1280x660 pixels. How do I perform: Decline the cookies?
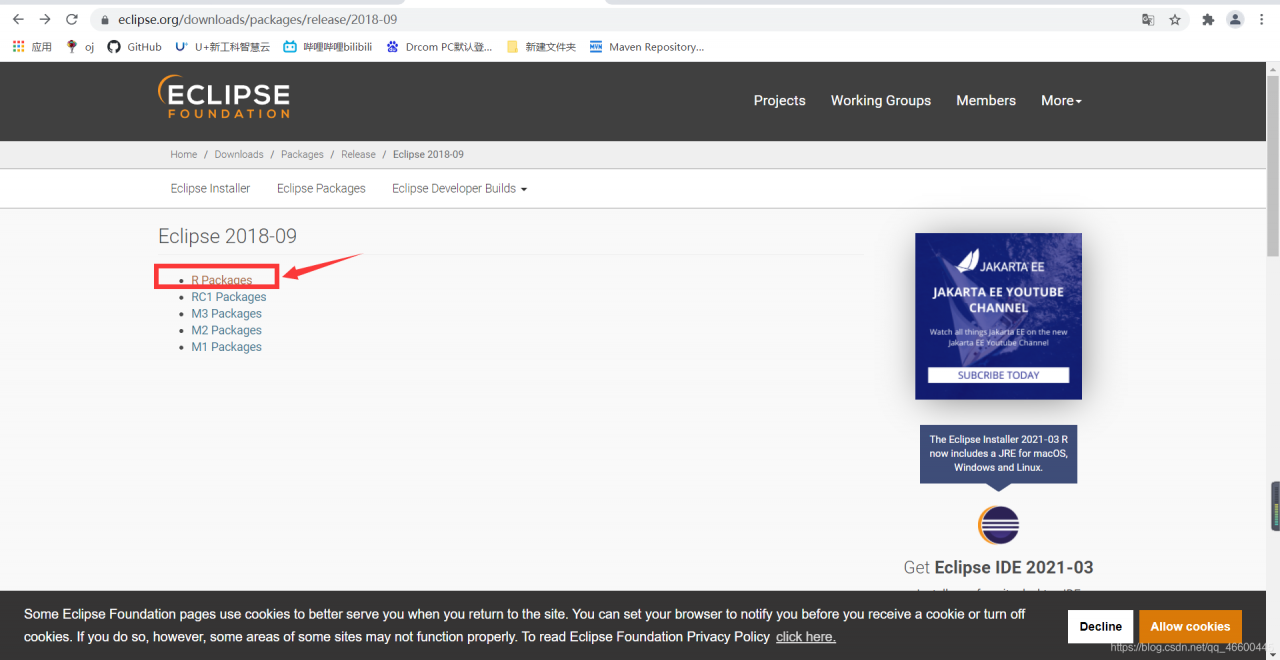click(x=1100, y=626)
